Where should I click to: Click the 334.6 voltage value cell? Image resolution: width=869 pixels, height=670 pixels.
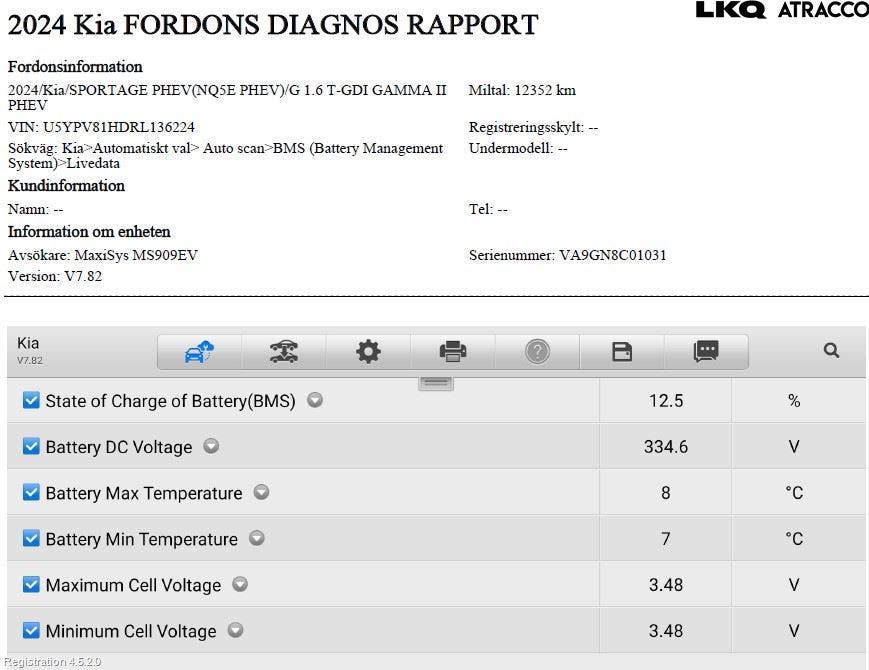[x=665, y=447]
